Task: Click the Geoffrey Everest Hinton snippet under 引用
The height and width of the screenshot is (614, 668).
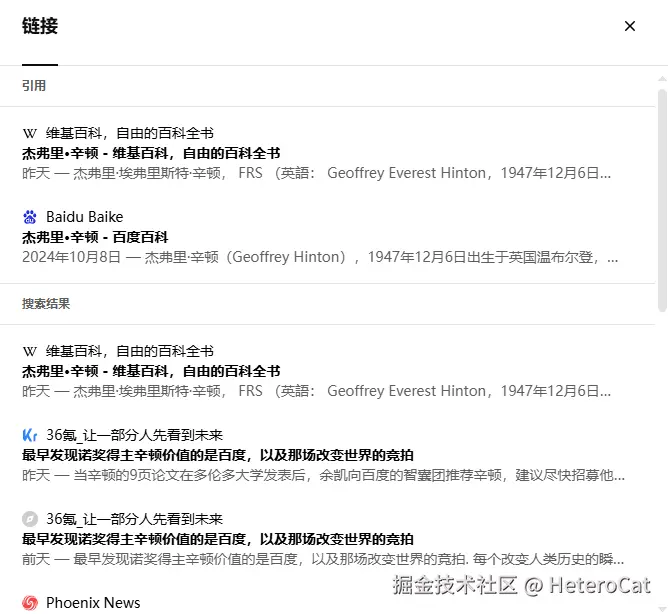Action: [x=317, y=173]
